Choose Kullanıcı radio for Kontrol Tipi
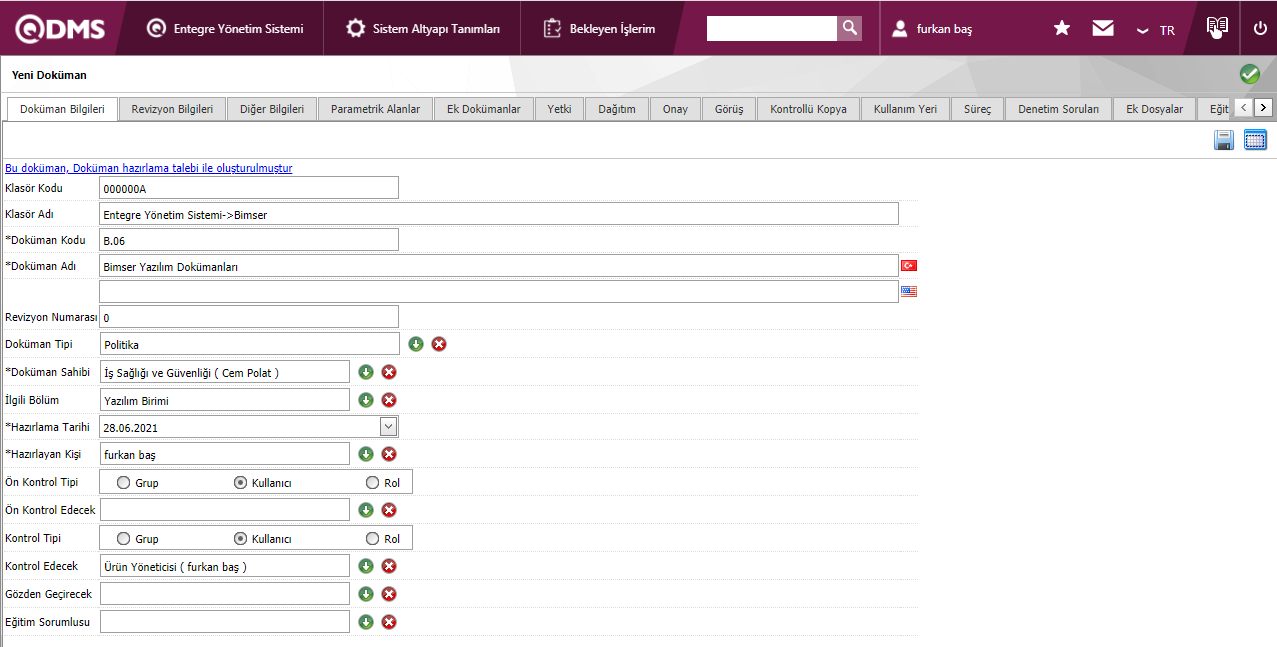This screenshot has height=647, width=1277. click(240, 539)
